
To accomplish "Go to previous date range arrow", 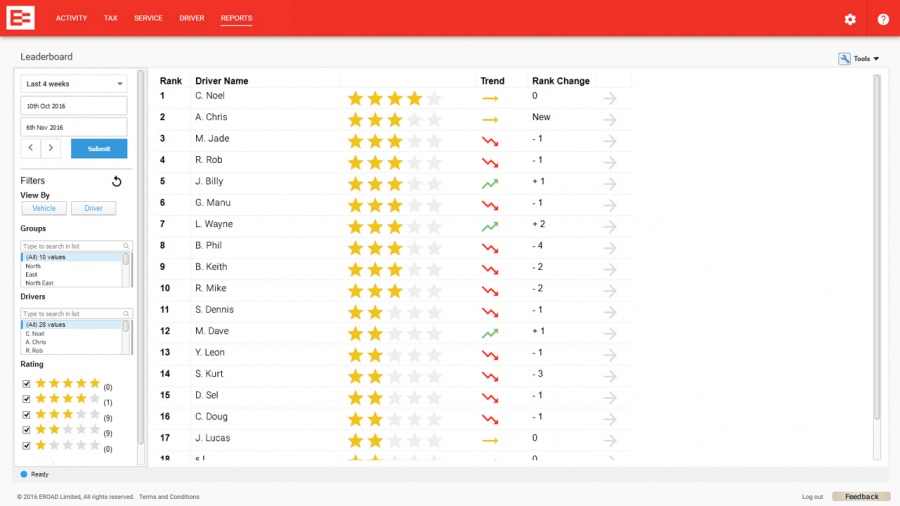I will 31,148.
